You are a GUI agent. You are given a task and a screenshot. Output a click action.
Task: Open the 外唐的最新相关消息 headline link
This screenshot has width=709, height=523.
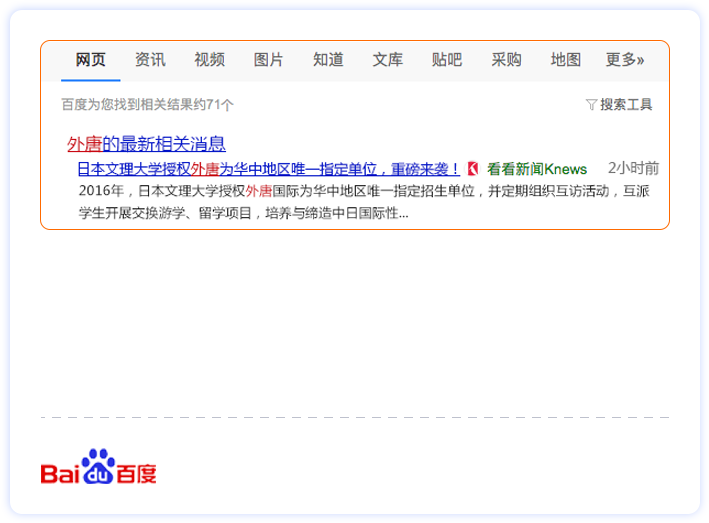pyautogui.click(x=146, y=143)
